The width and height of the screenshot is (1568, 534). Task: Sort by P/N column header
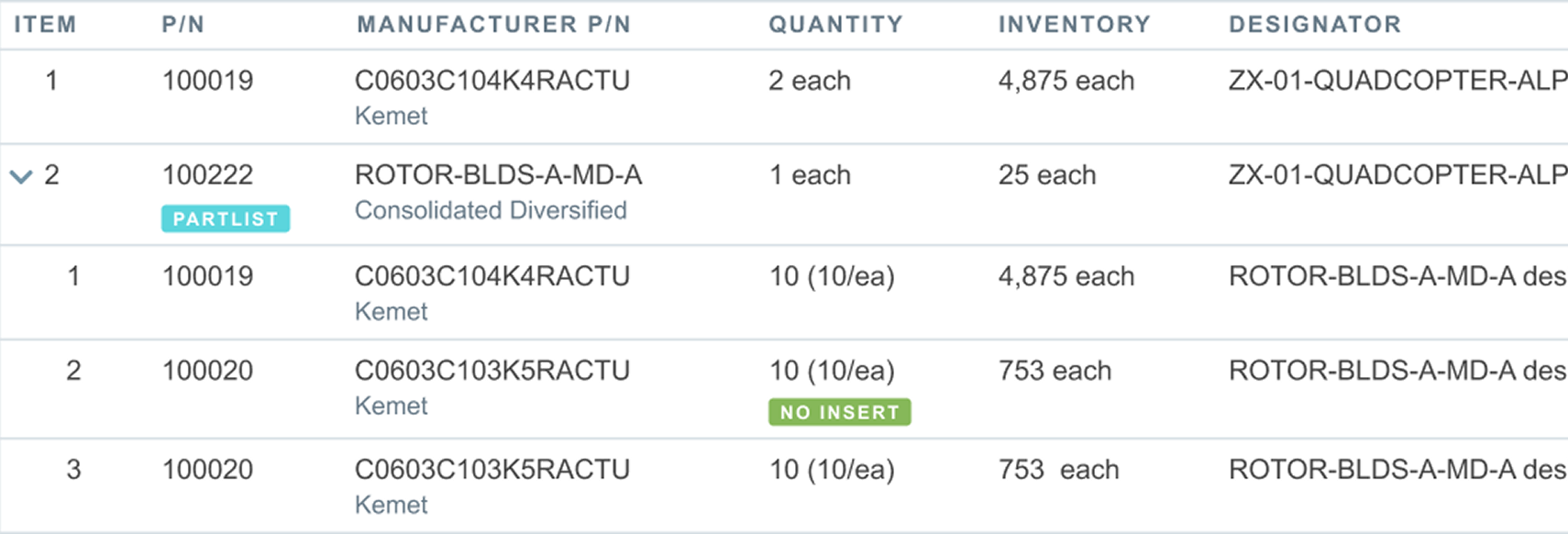tap(183, 24)
